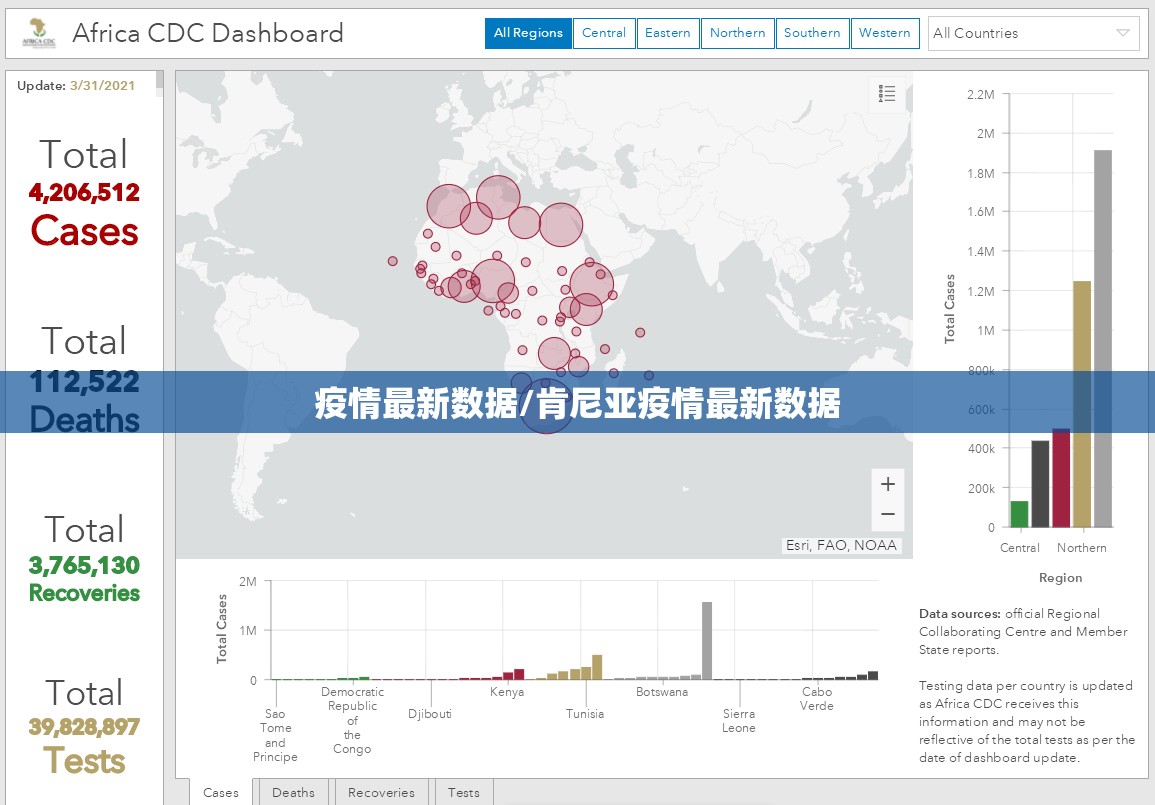Viewport: 1155px width, 805px height.
Task: Zoom out on the map
Action: (x=887, y=515)
